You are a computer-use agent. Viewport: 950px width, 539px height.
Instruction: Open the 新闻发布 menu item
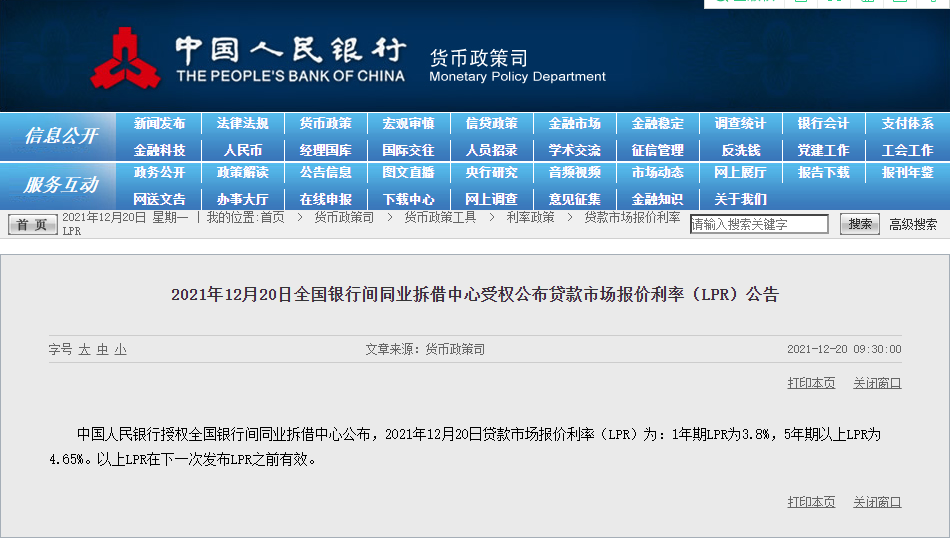point(159,124)
